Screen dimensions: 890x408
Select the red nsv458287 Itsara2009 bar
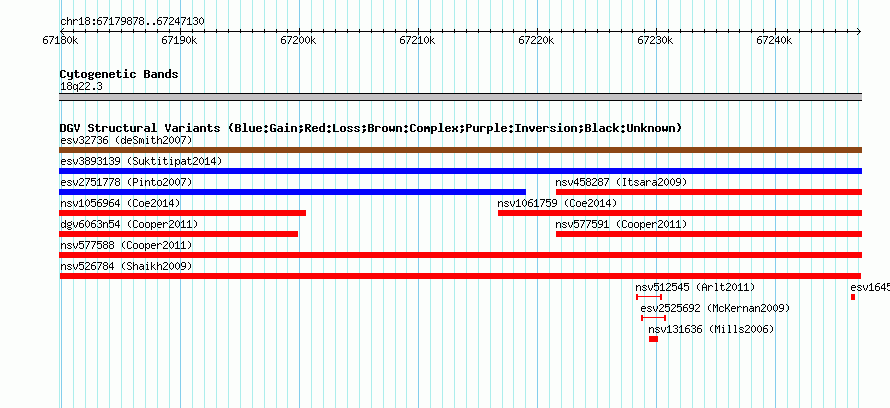[x=709, y=192]
